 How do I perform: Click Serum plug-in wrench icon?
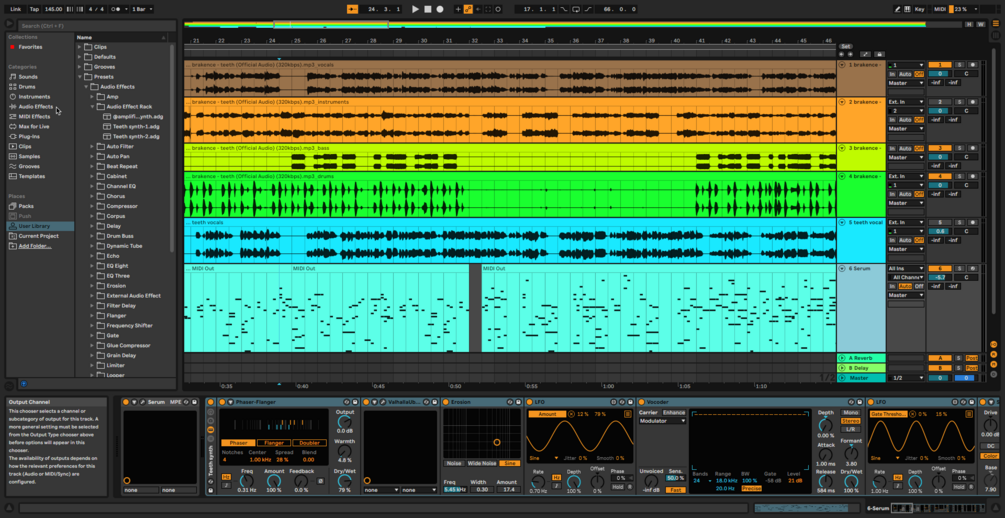142,402
